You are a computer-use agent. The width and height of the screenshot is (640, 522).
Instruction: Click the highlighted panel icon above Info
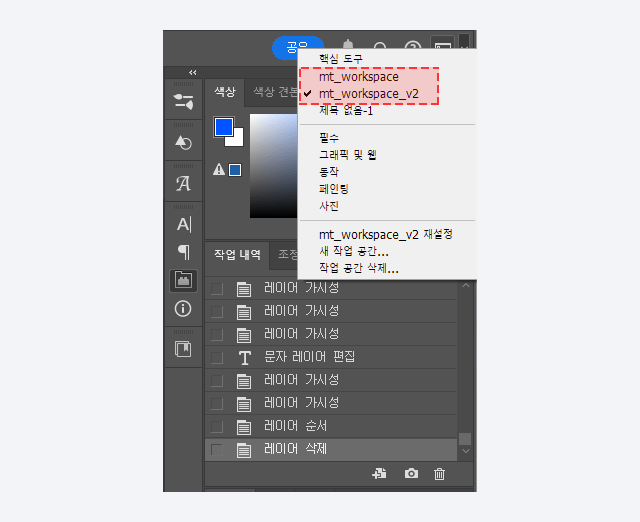(x=183, y=280)
